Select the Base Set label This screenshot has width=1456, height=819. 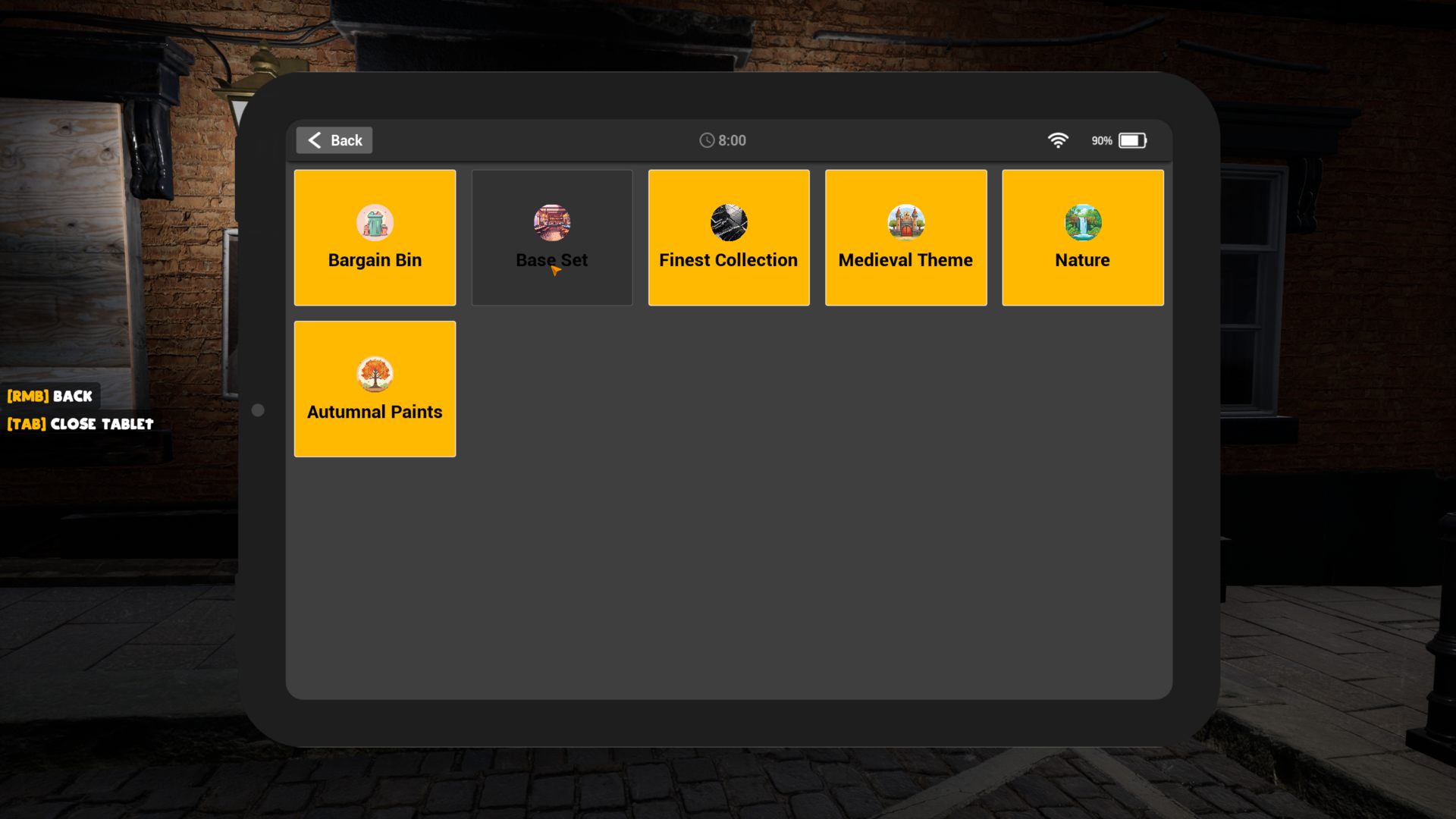[552, 260]
